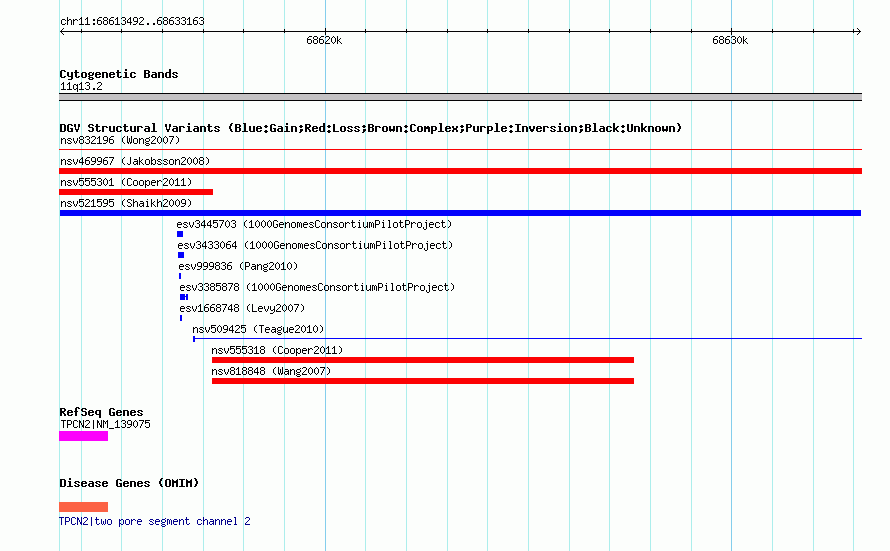Click the nsv509425 (Teague2010) thin blue line
This screenshot has height=551, width=890.
coord(527,339)
